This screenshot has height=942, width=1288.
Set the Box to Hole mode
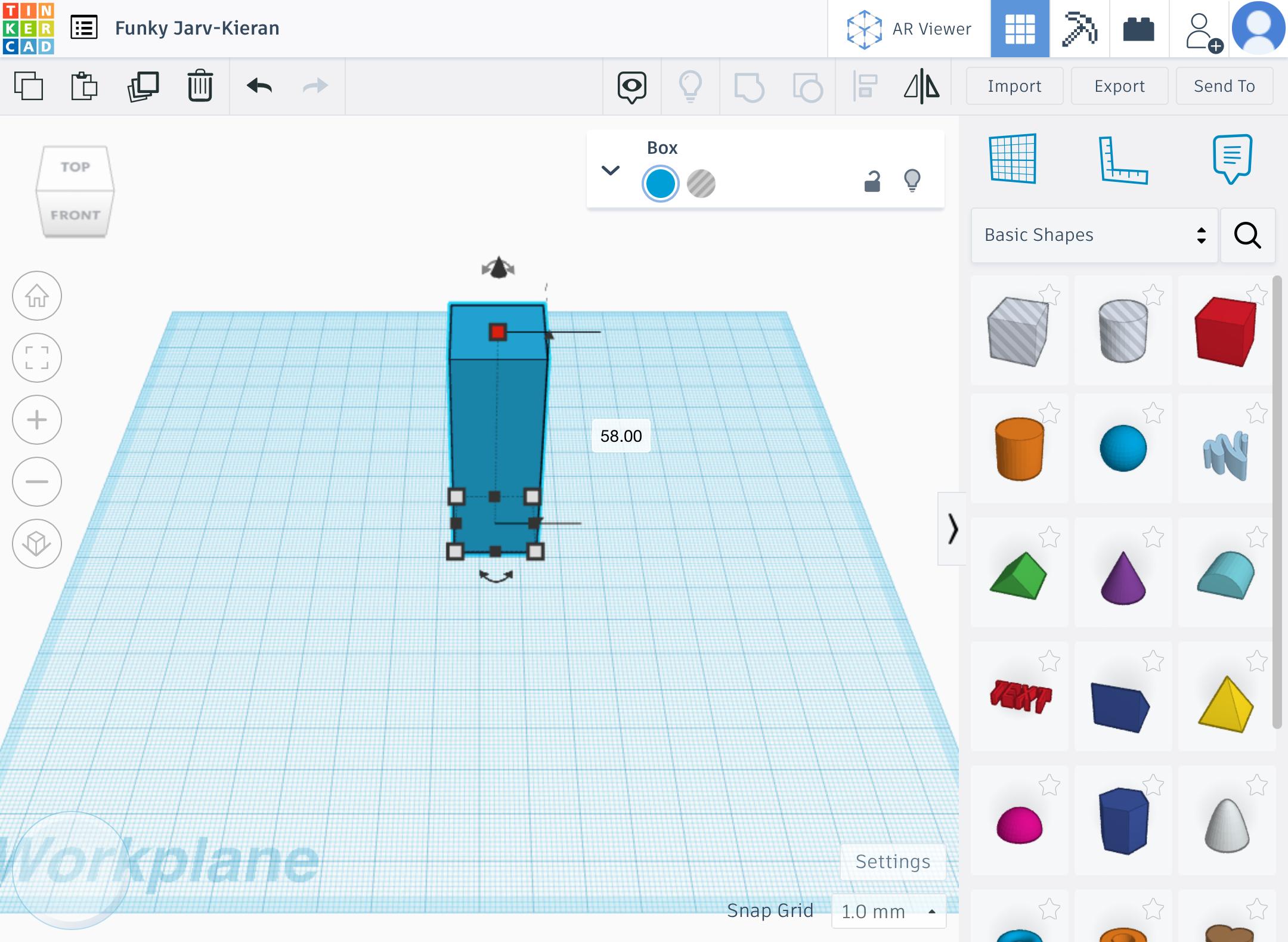pyautogui.click(x=701, y=184)
